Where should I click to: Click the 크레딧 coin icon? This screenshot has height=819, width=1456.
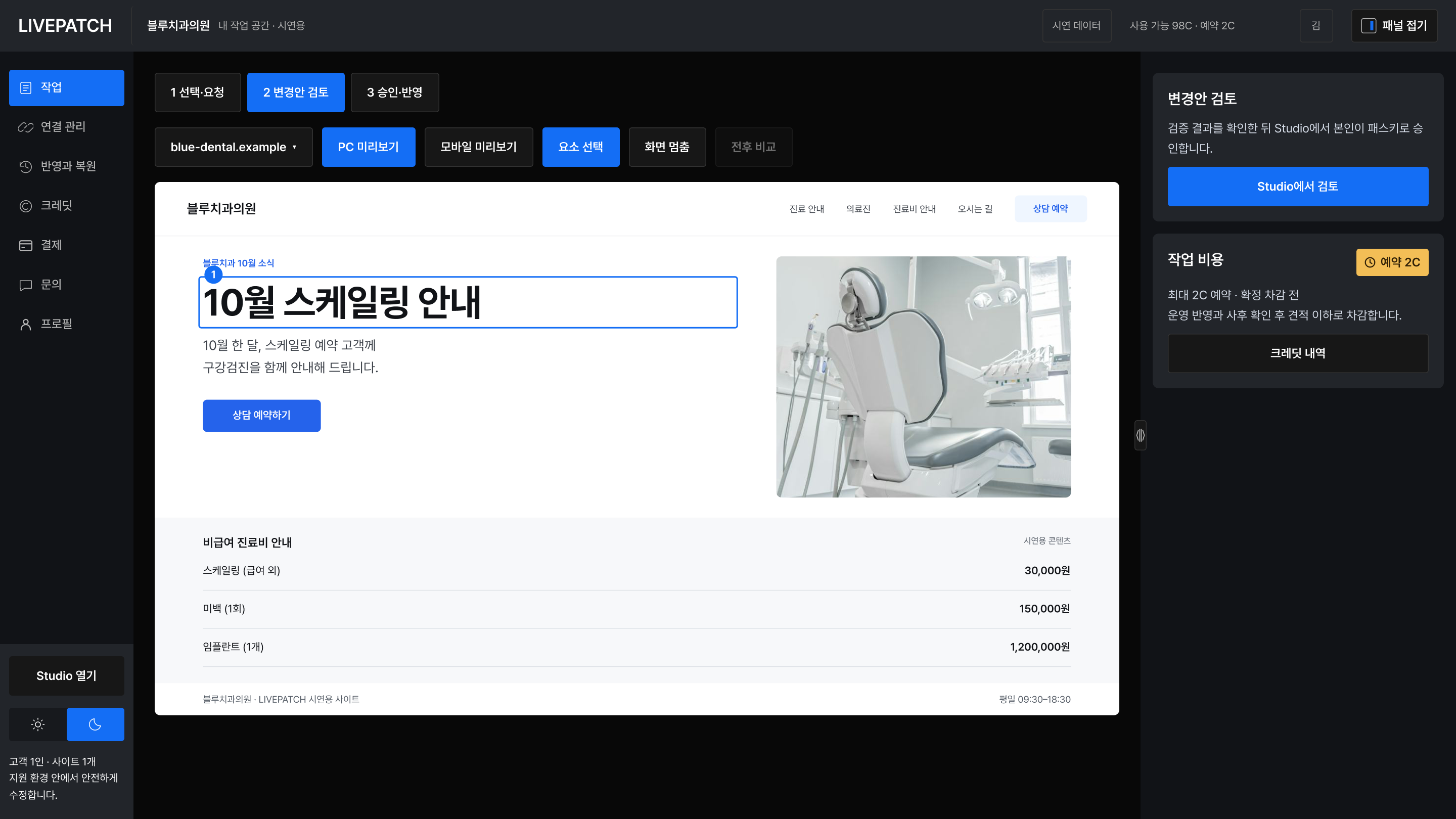[x=25, y=206]
